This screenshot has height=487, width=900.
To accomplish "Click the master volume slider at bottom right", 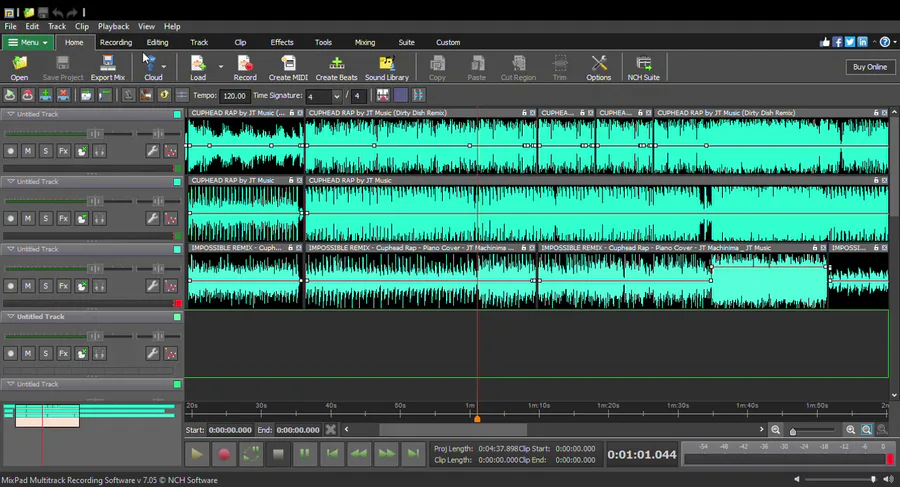I will pos(873,479).
